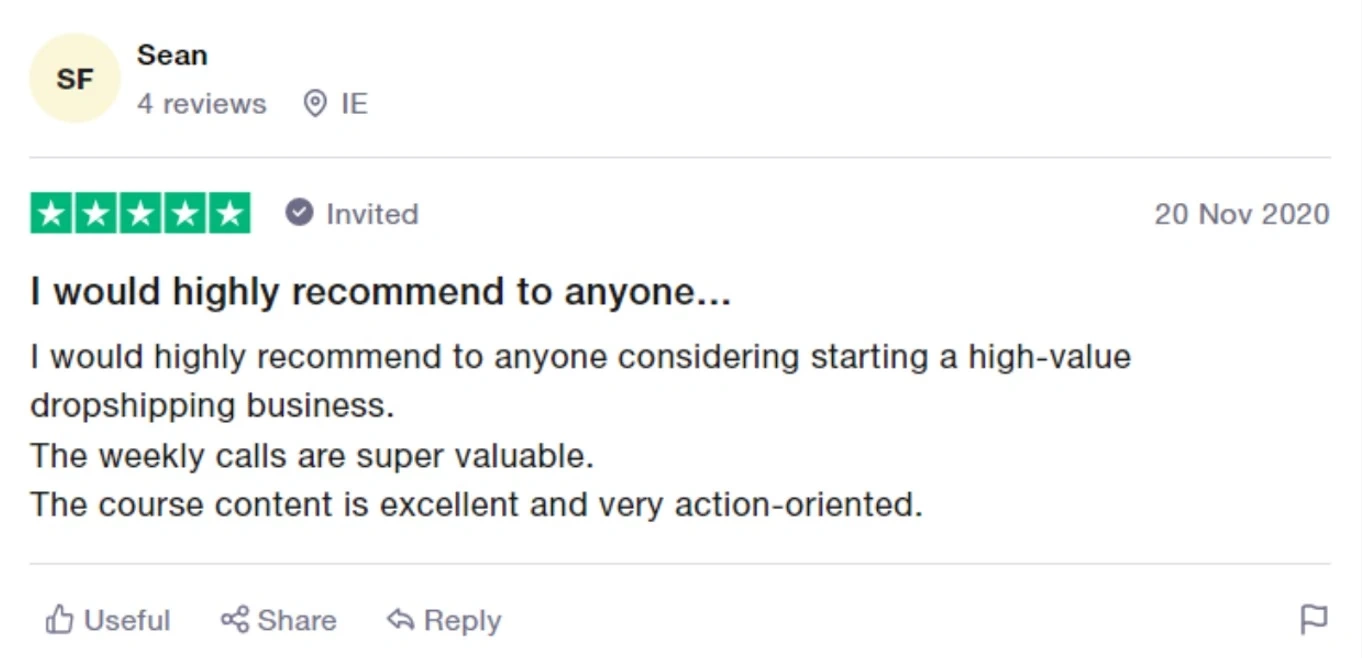Screen dimensions: 1362x658
Task: Click the review date 20 Nov 2020
Action: tap(1241, 214)
